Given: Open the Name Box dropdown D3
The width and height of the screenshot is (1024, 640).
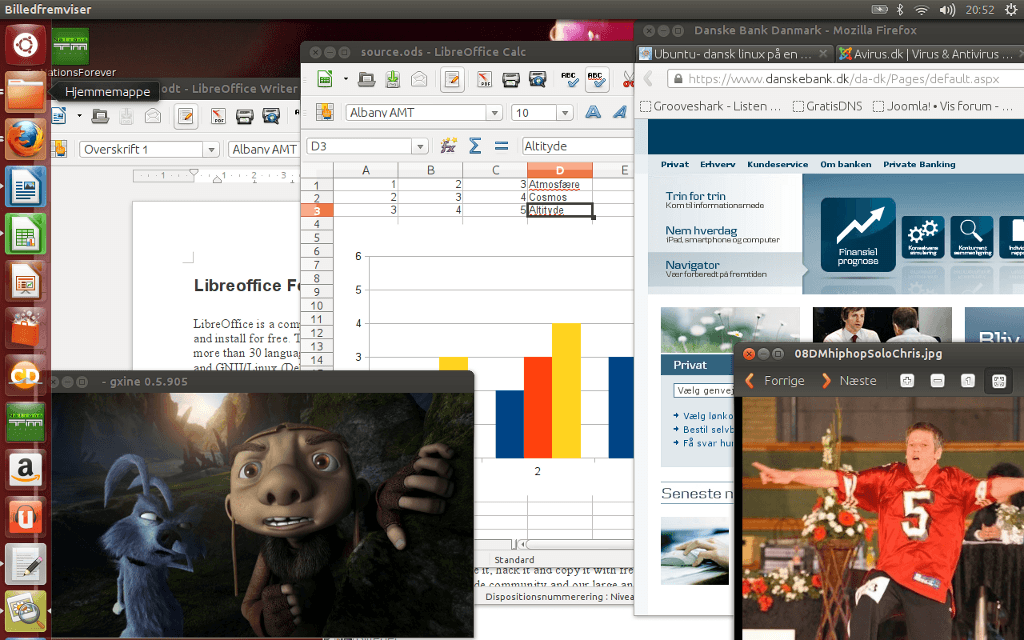Looking at the screenshot, I should coord(420,146).
